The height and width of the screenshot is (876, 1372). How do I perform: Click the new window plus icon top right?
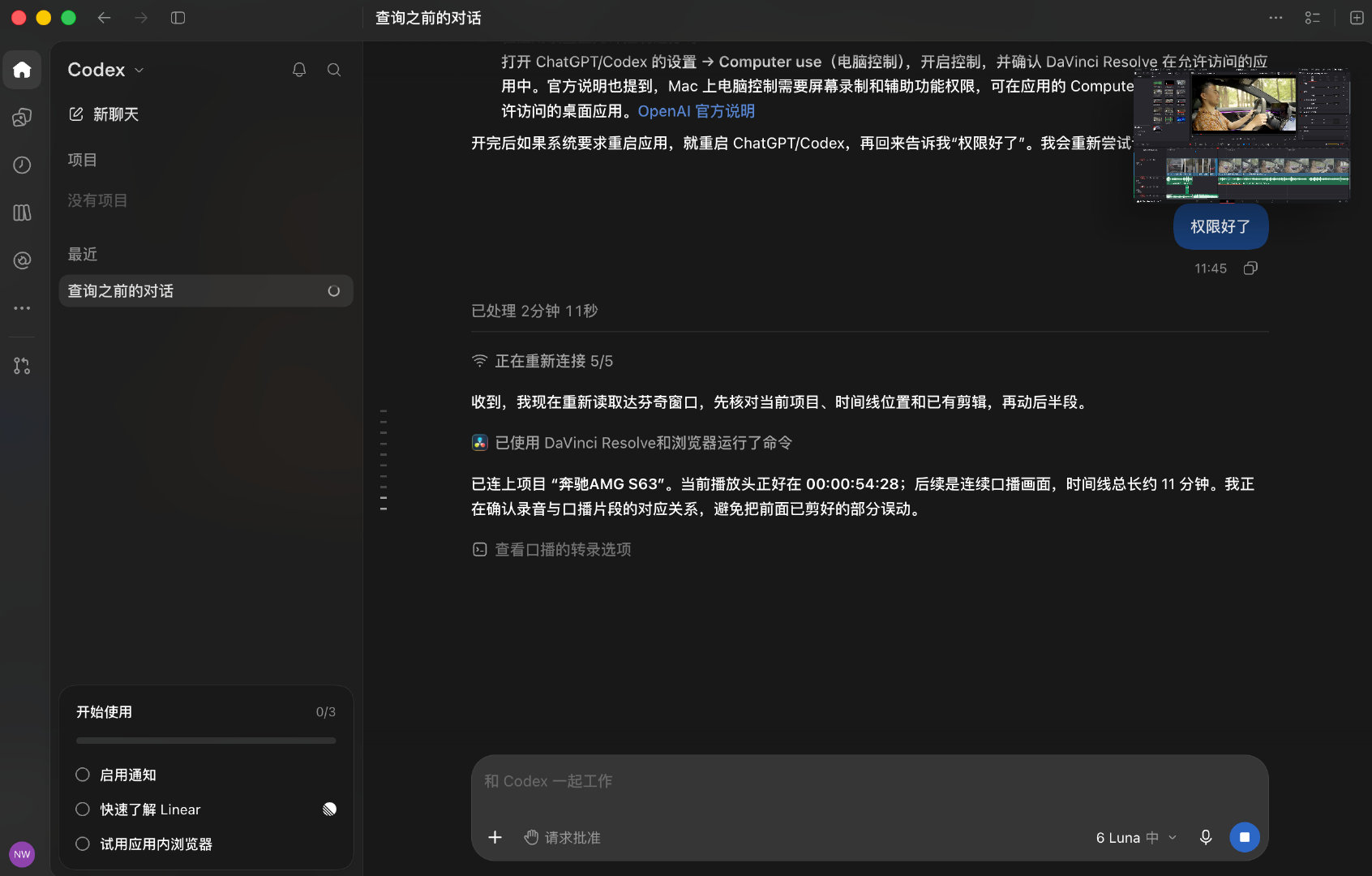pos(1357,18)
